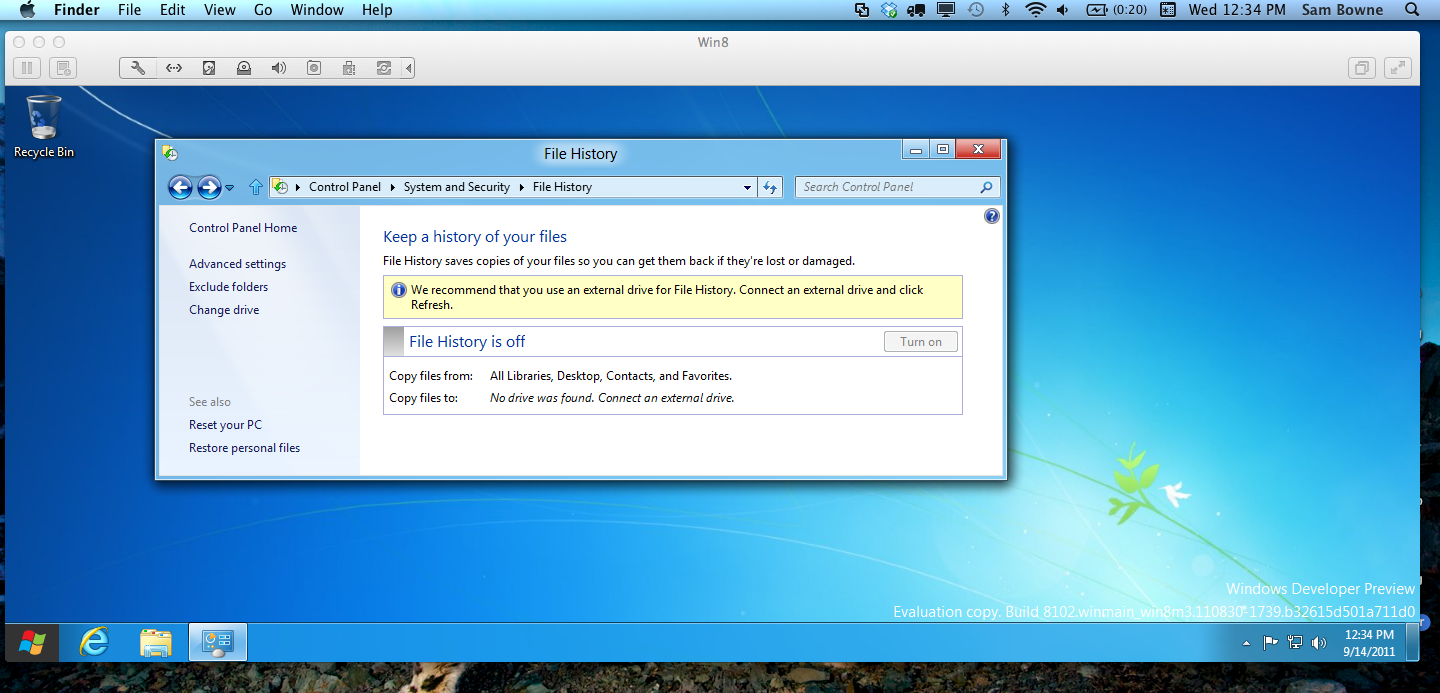This screenshot has height=693, width=1440.
Task: Click the hard disk toolbar icon
Action: tap(209, 68)
